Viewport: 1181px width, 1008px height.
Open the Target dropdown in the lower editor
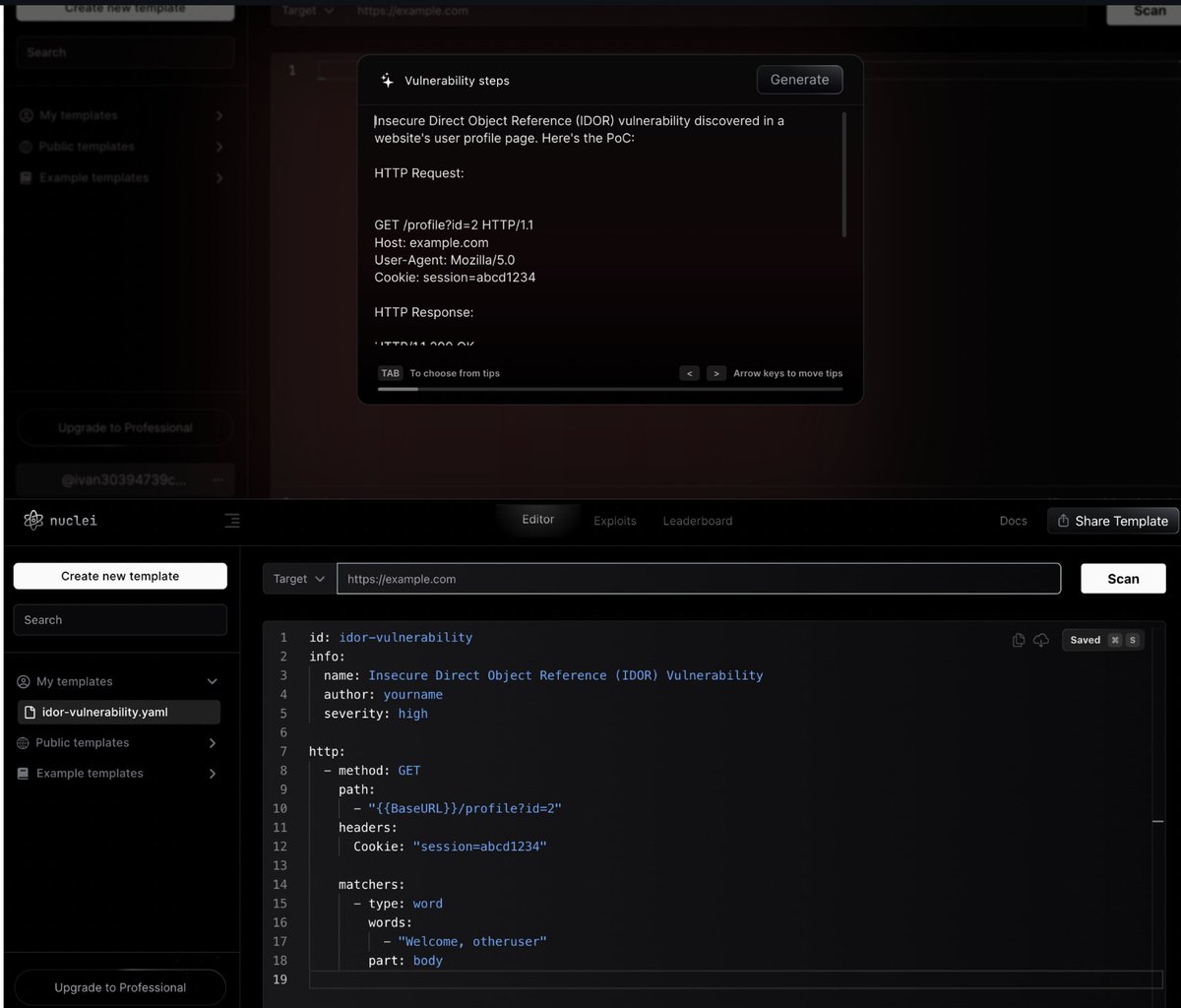coord(299,579)
